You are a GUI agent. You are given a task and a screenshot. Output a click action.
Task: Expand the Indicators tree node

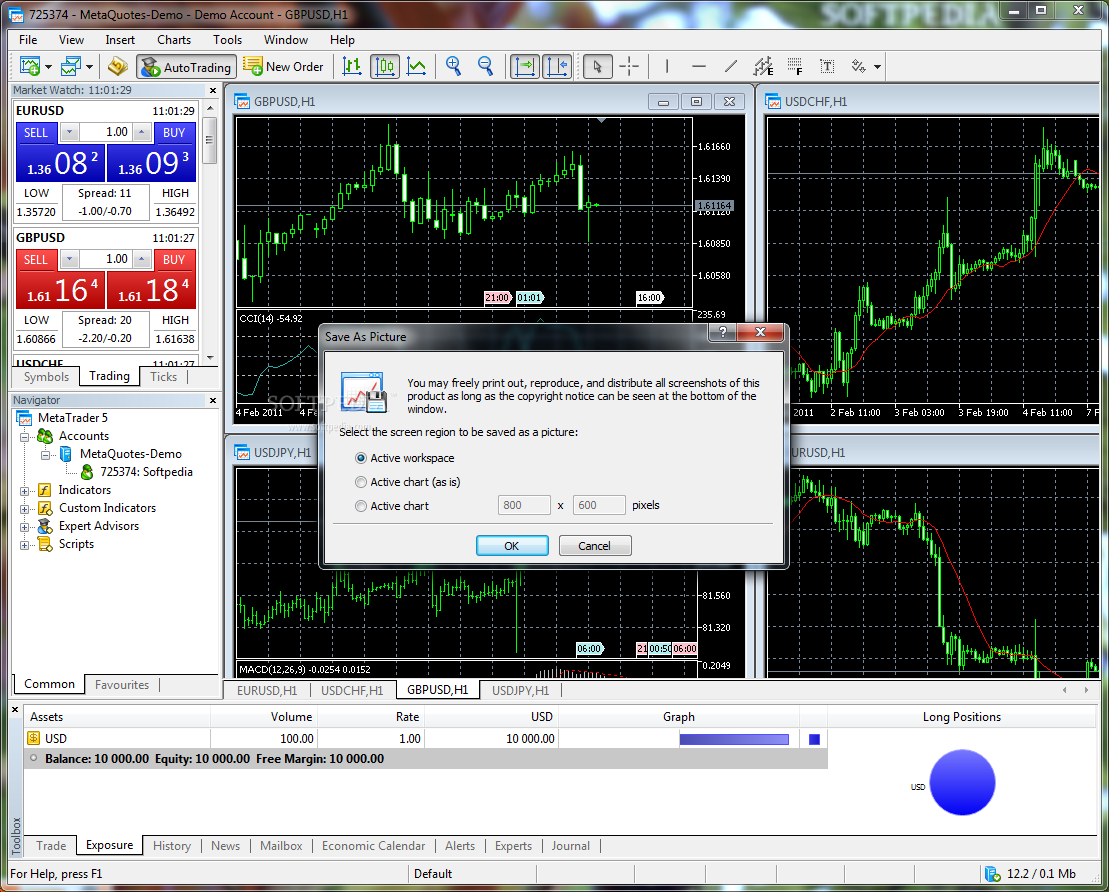tap(24, 491)
